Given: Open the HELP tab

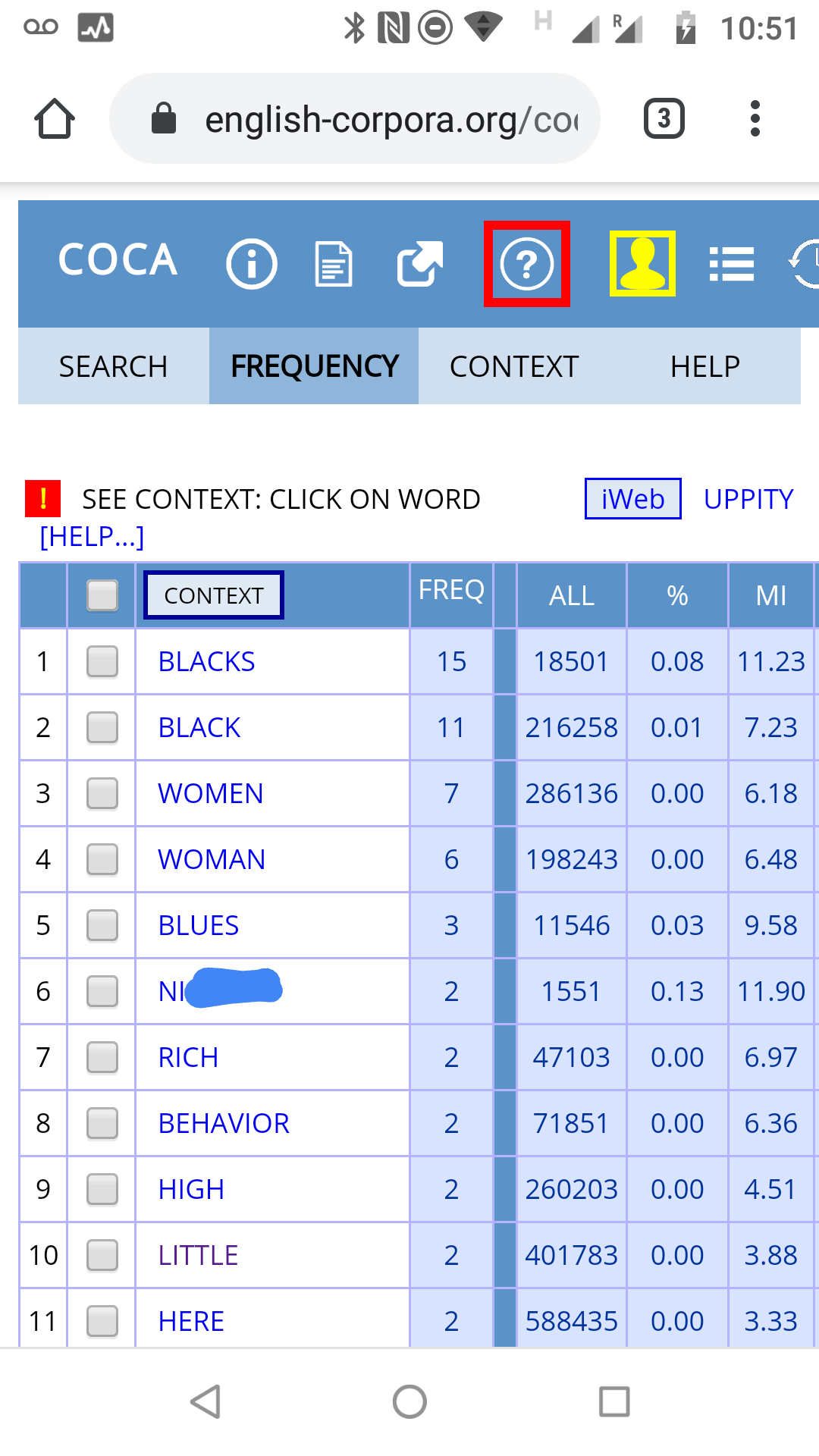Looking at the screenshot, I should click(705, 366).
